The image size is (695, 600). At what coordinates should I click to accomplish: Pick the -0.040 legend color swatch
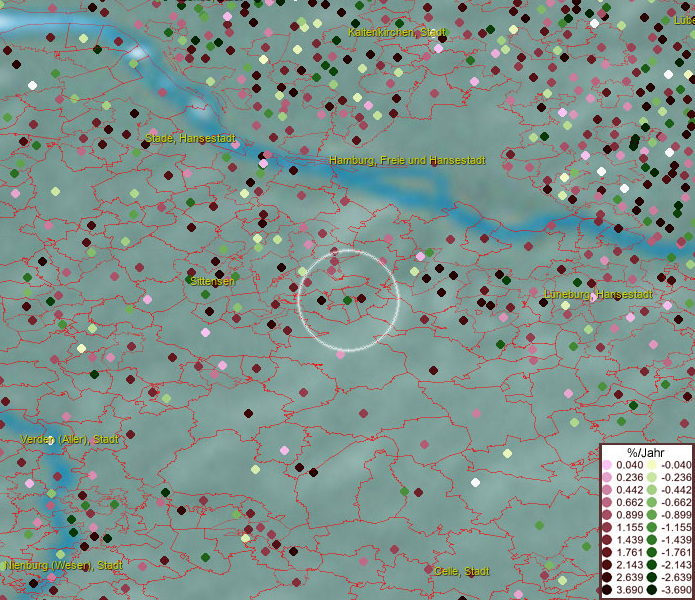pyautogui.click(x=652, y=465)
